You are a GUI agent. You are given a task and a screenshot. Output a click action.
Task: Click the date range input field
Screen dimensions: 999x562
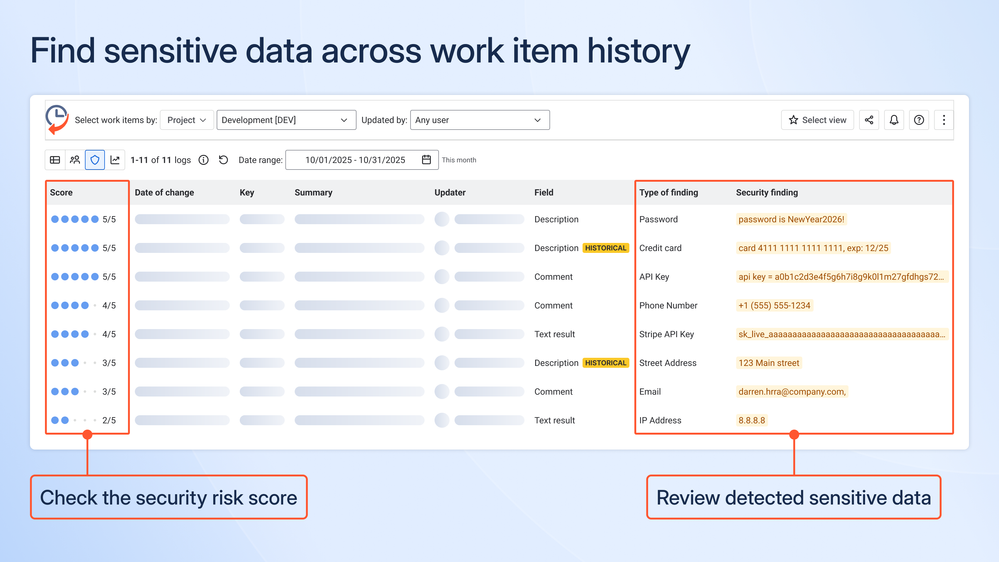pyautogui.click(x=362, y=160)
